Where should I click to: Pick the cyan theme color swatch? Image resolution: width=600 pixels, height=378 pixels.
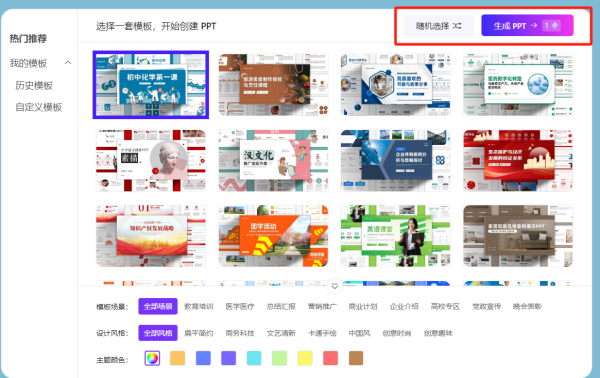[254, 358]
